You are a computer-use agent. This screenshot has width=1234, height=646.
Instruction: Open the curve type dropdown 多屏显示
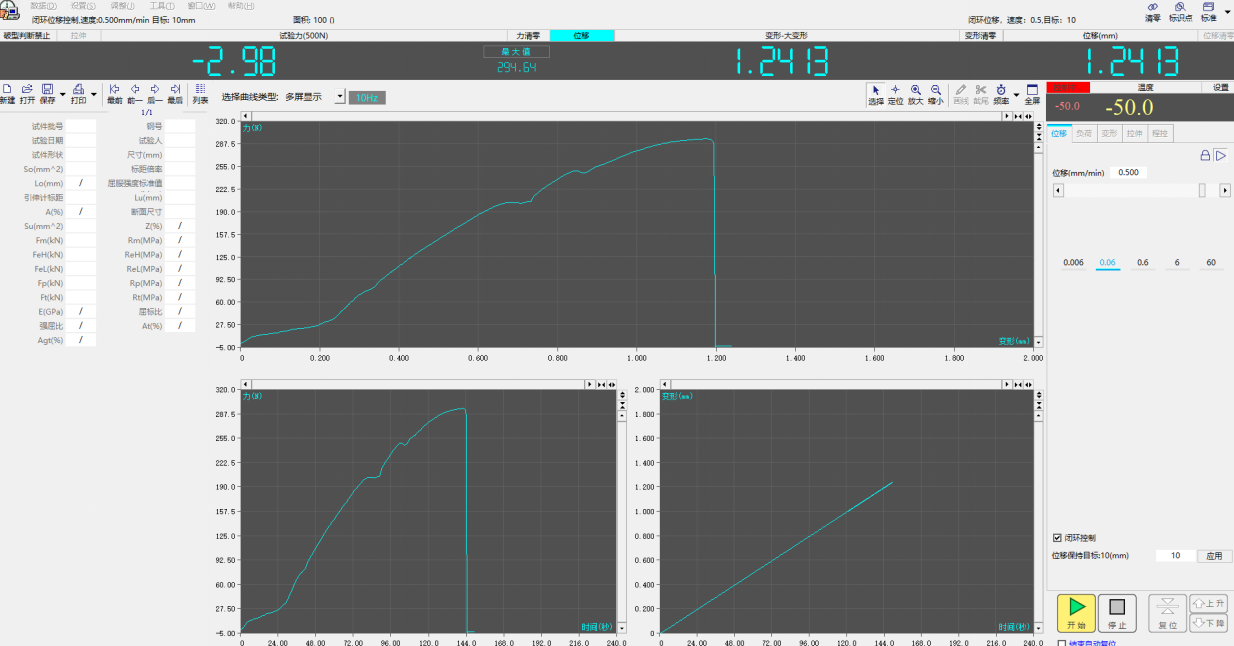pos(339,97)
